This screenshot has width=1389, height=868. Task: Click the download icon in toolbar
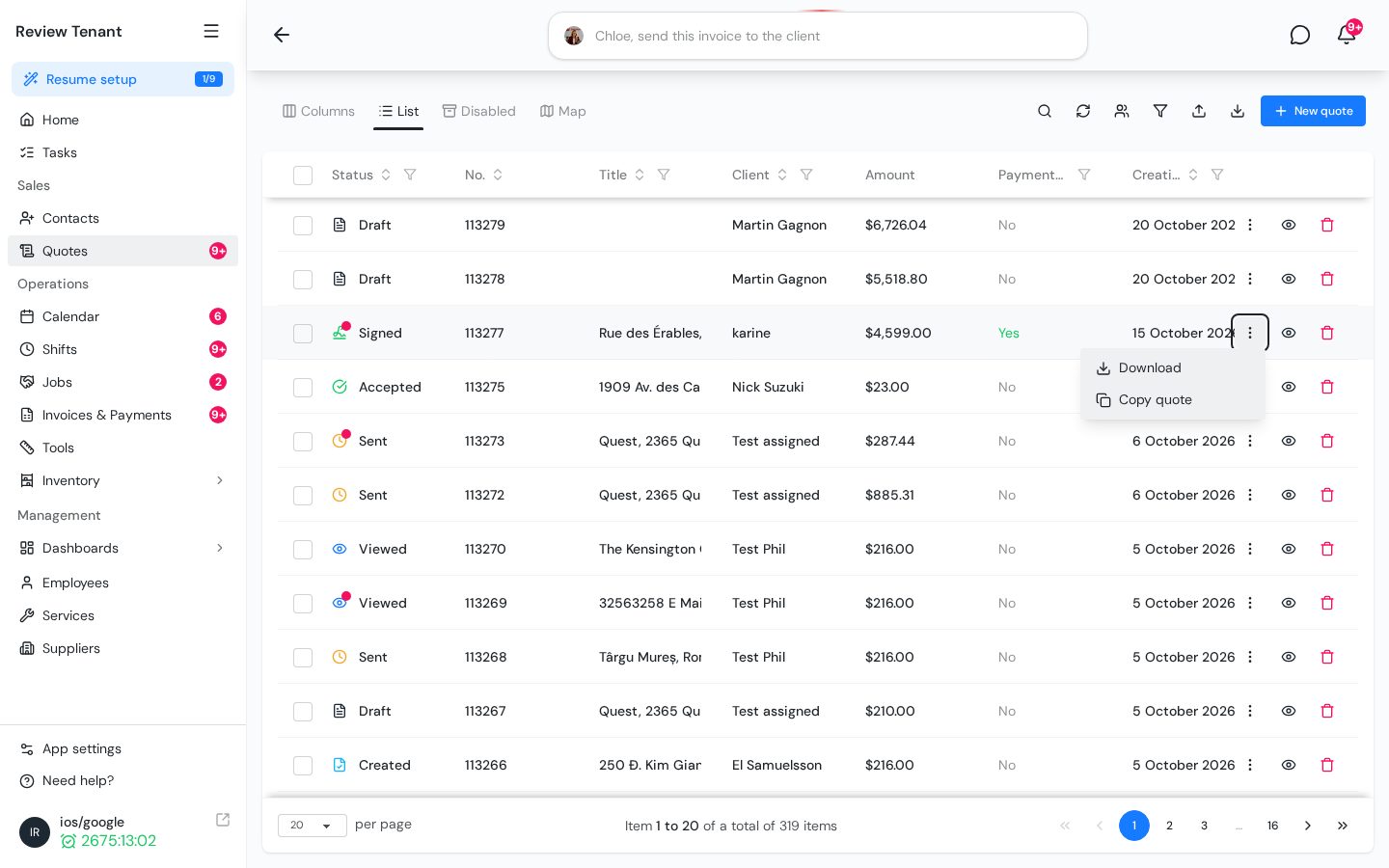pos(1238,111)
